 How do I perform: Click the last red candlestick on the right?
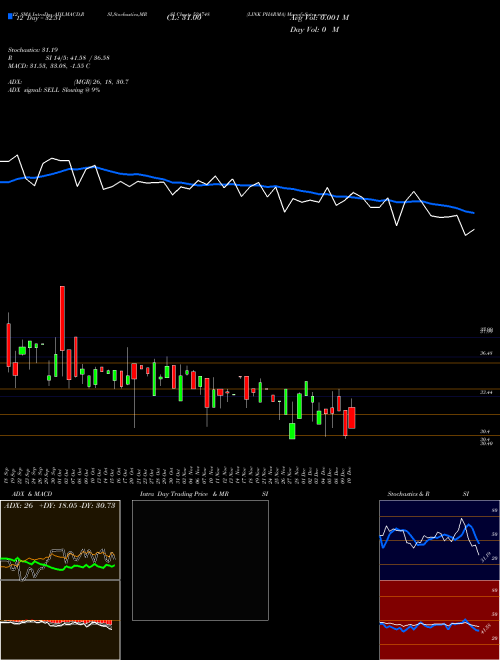[352, 418]
